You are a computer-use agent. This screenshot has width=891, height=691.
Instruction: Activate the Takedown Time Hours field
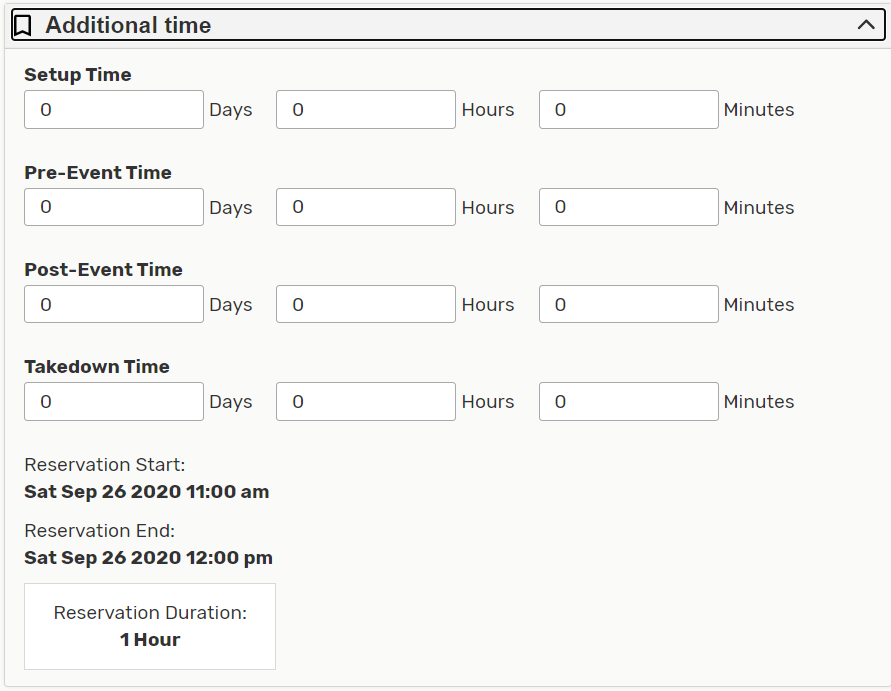pos(366,401)
